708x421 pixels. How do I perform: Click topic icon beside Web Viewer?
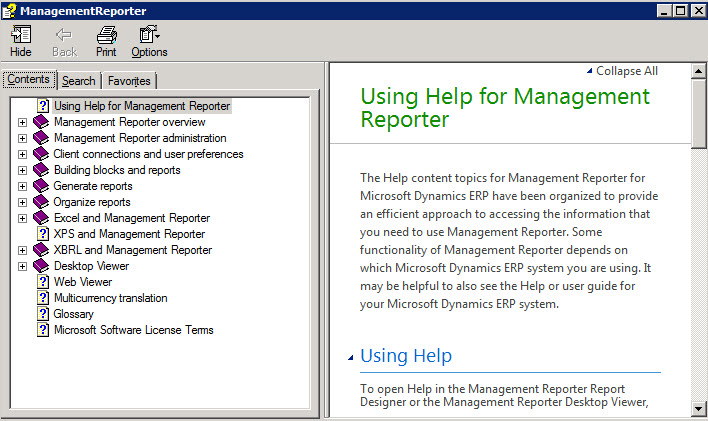(43, 282)
